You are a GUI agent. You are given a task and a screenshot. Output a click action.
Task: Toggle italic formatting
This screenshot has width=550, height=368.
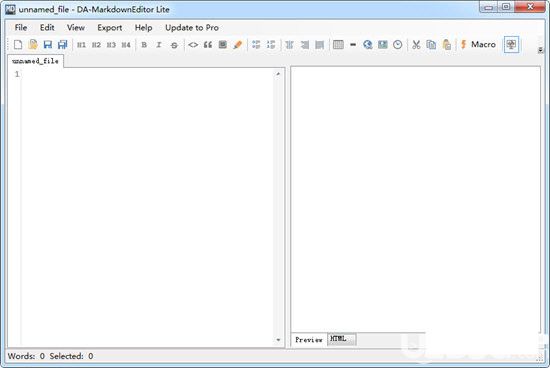coord(159,45)
